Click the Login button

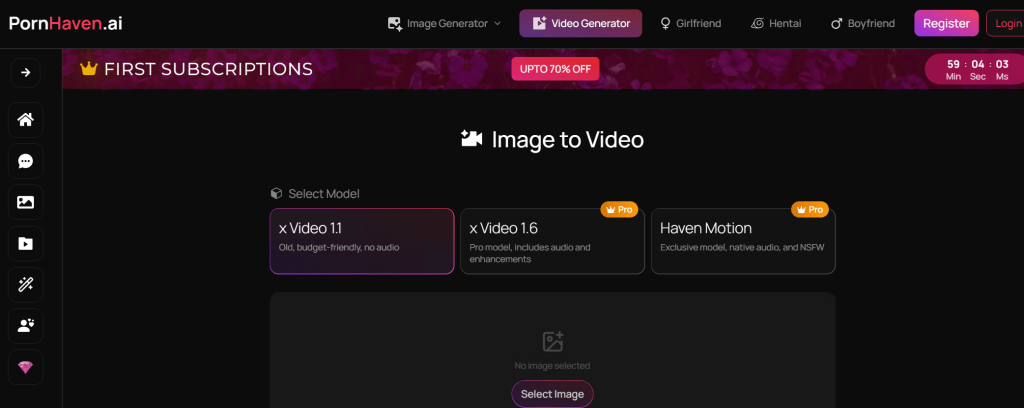click(1005, 23)
